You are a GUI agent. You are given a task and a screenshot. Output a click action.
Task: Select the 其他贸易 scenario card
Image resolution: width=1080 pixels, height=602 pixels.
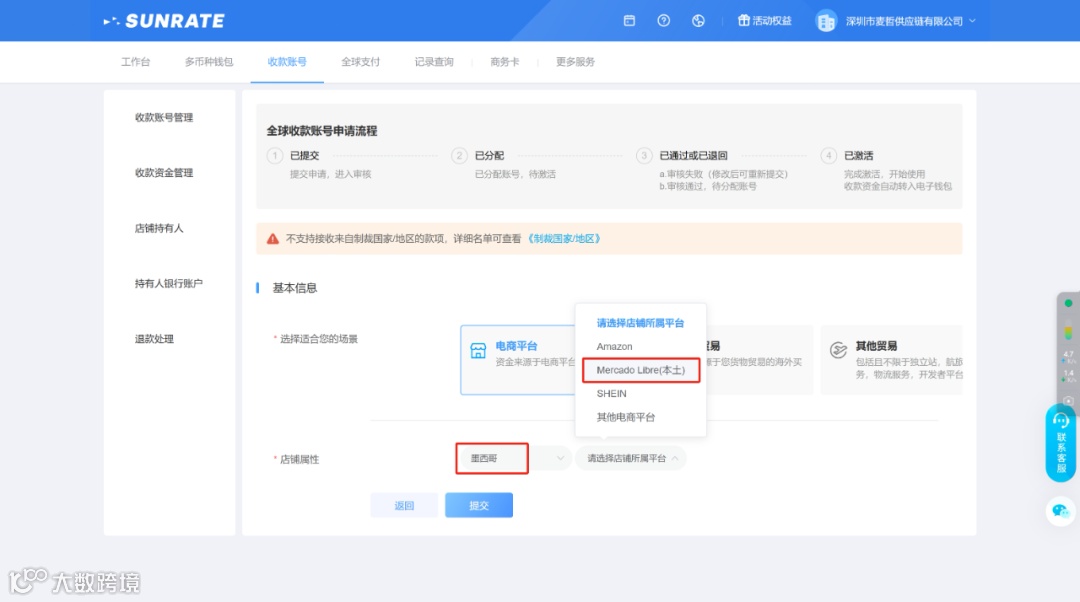(891, 360)
